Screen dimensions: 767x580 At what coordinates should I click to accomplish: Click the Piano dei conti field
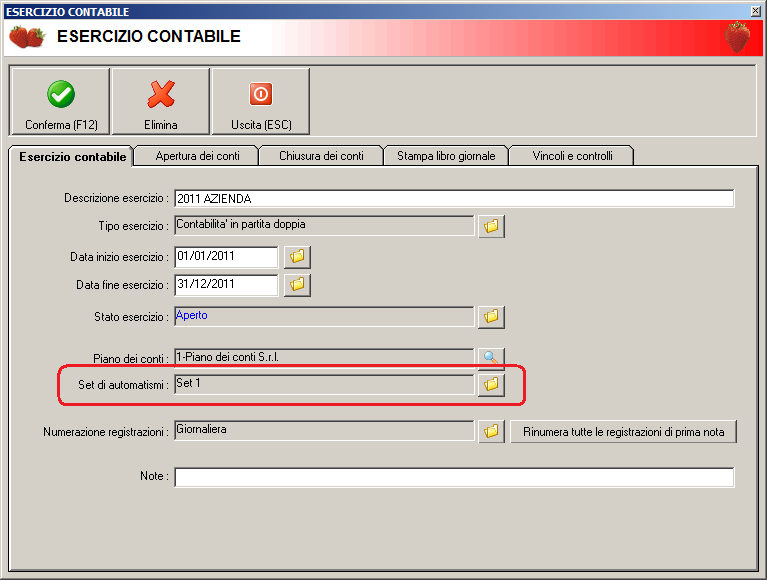[324, 357]
